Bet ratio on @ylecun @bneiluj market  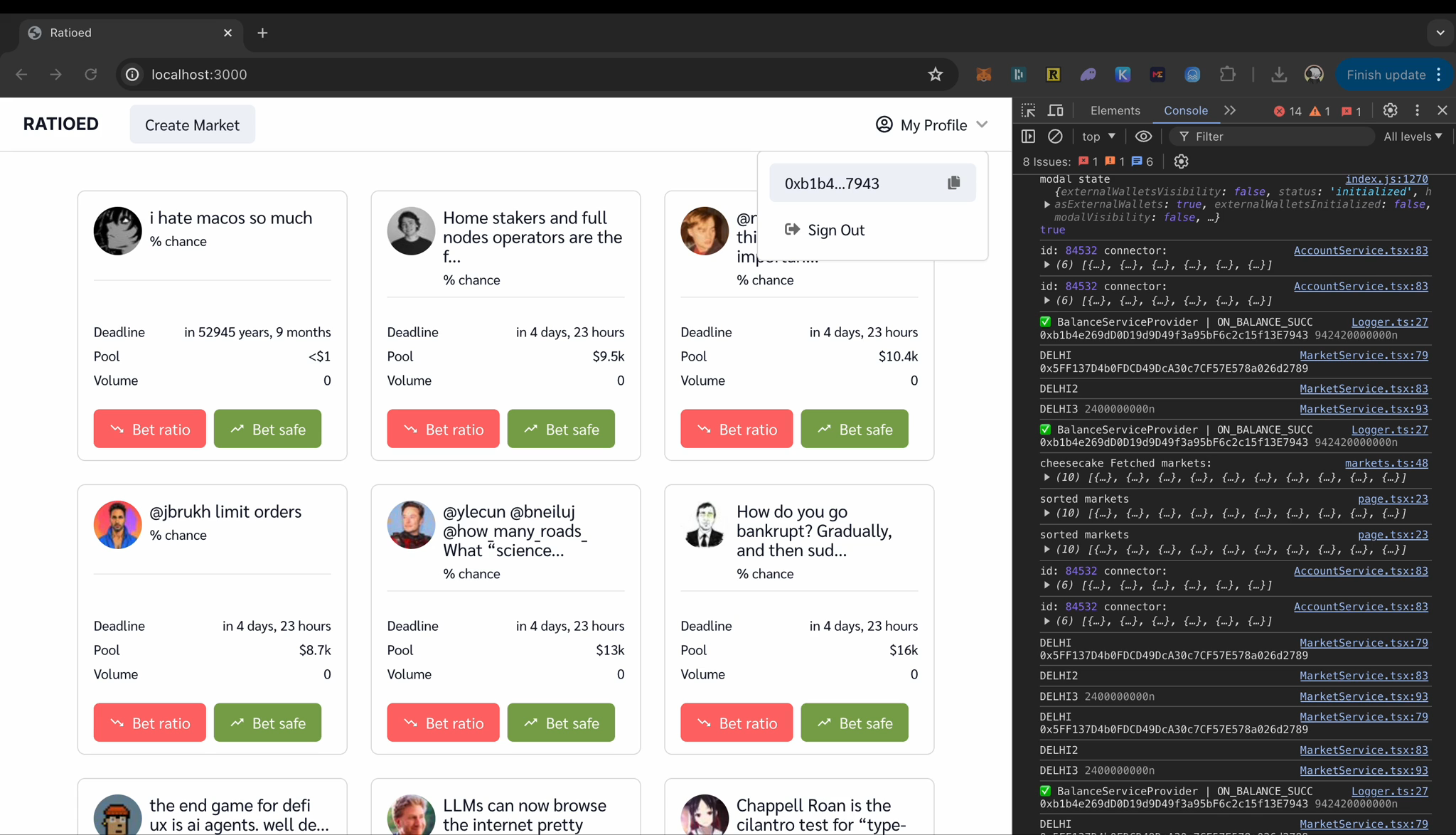pos(443,723)
